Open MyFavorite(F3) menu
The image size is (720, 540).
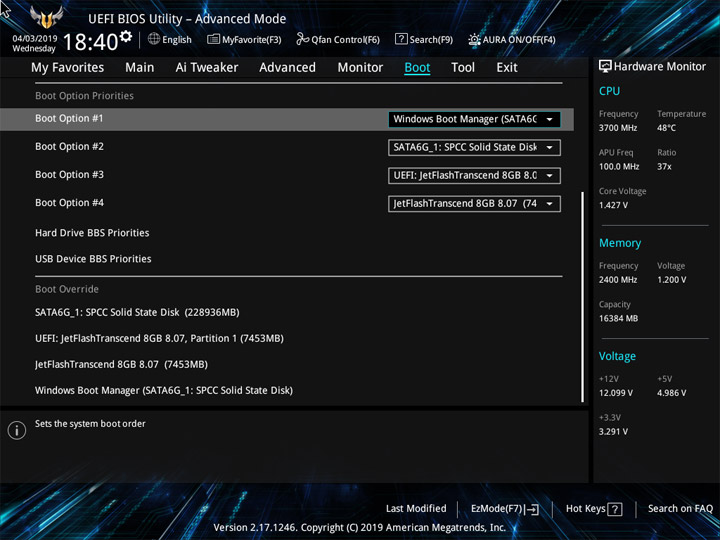pyautogui.click(x=244, y=39)
